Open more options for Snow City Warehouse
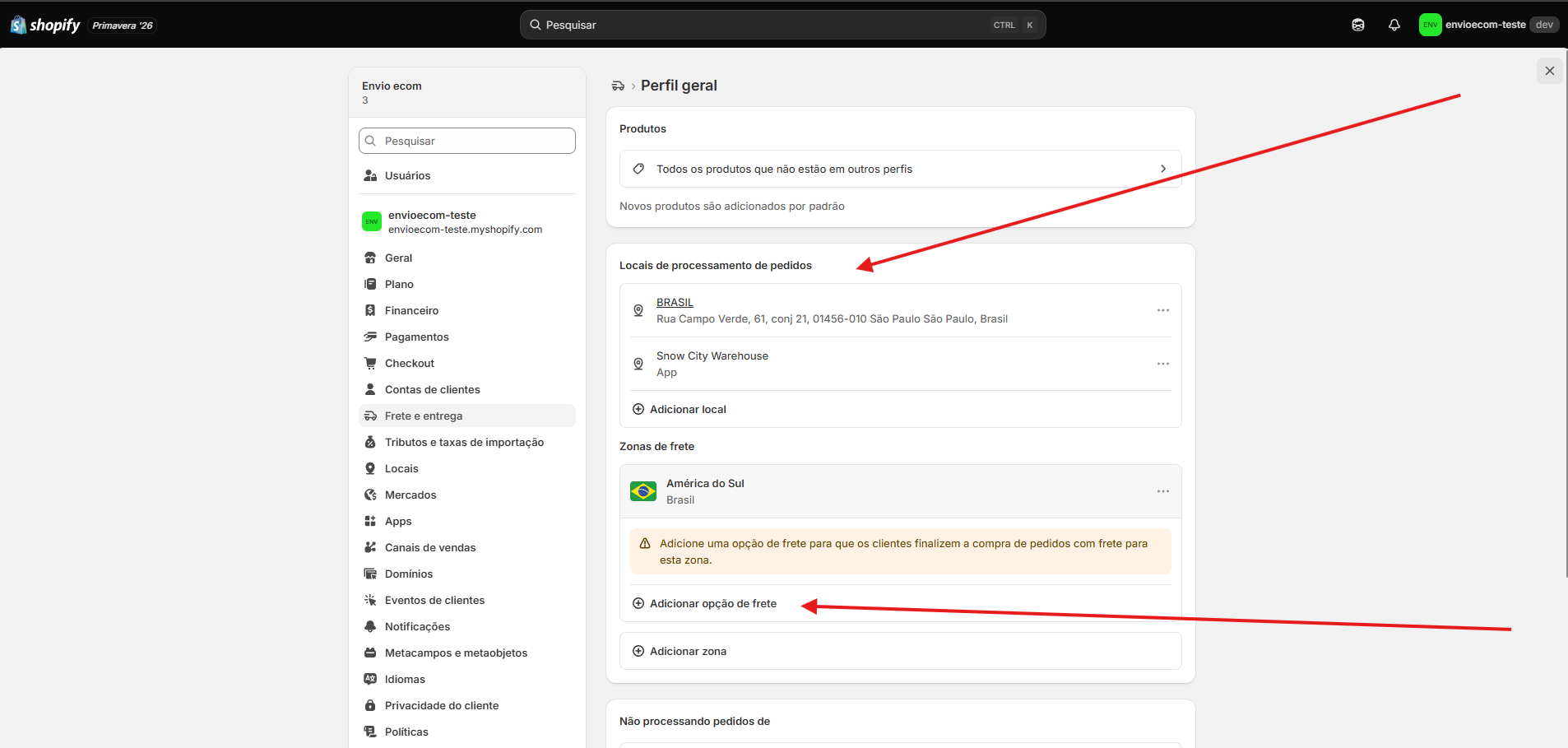The width and height of the screenshot is (1568, 748). tap(1163, 364)
